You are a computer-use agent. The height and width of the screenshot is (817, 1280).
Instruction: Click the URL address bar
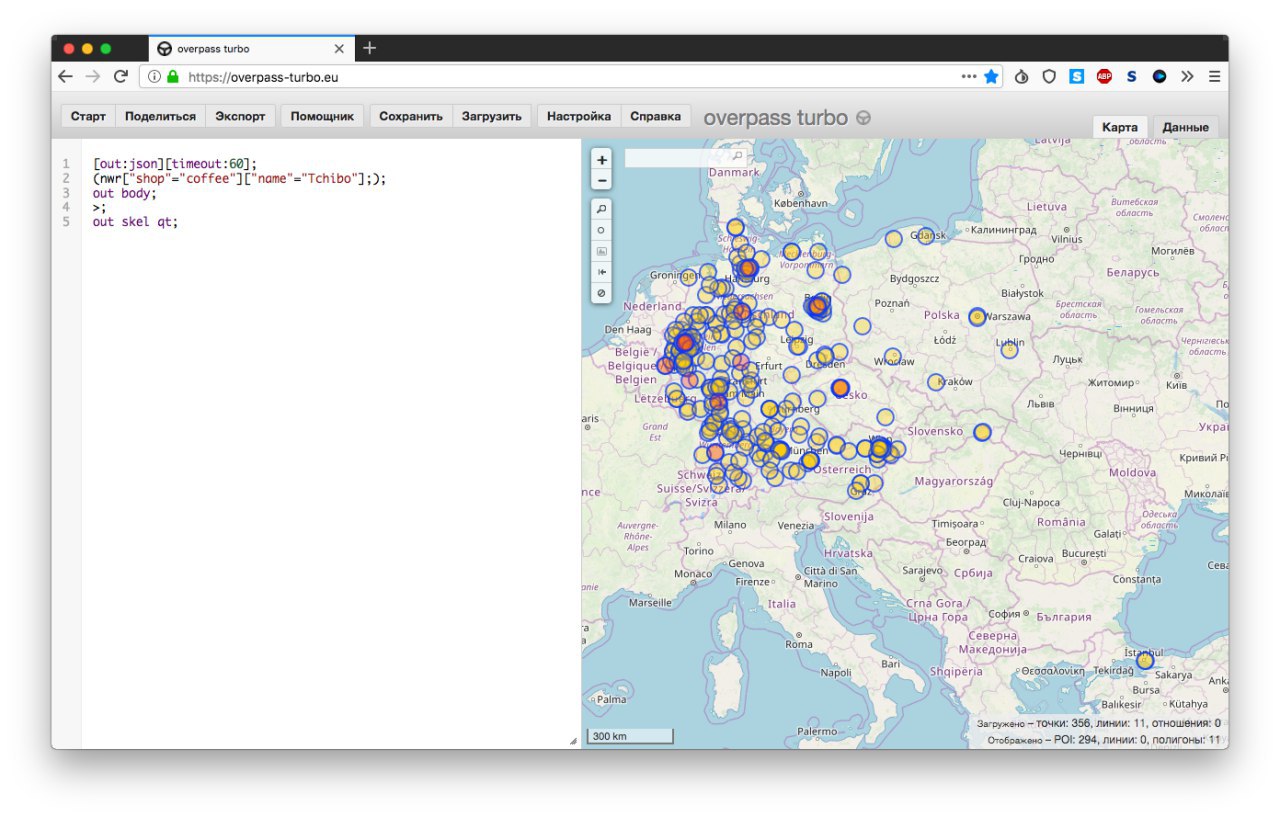pos(570,76)
